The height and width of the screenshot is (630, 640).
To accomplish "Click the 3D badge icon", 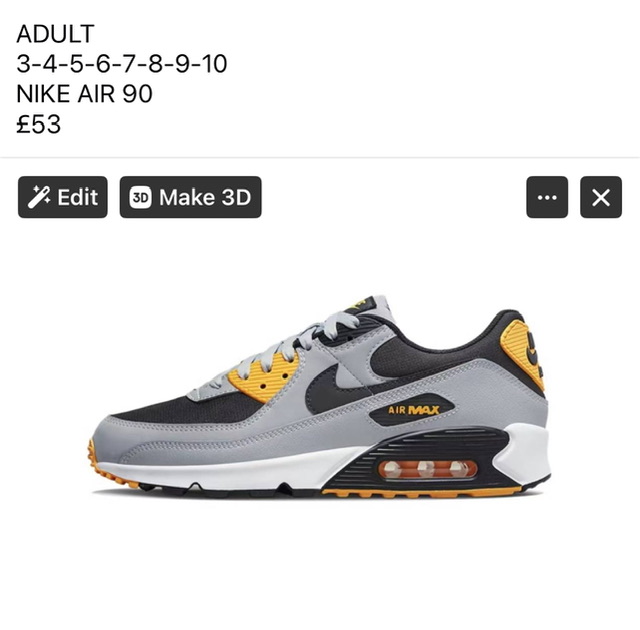I will 140,197.
